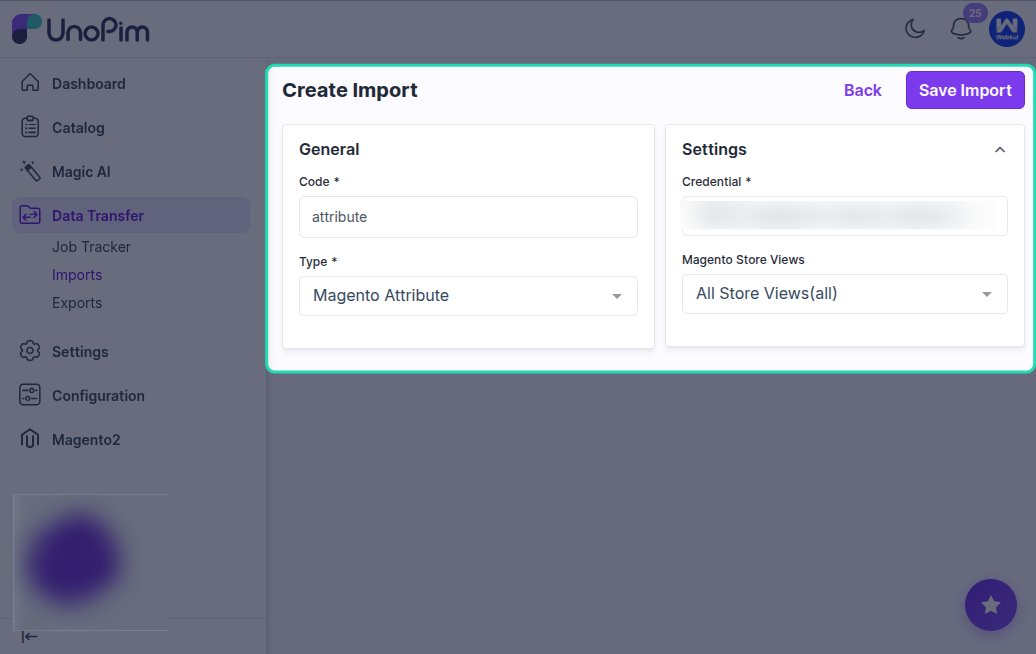The width and height of the screenshot is (1036, 654).
Task: Open the Webkul user avatar menu
Action: click(1006, 28)
